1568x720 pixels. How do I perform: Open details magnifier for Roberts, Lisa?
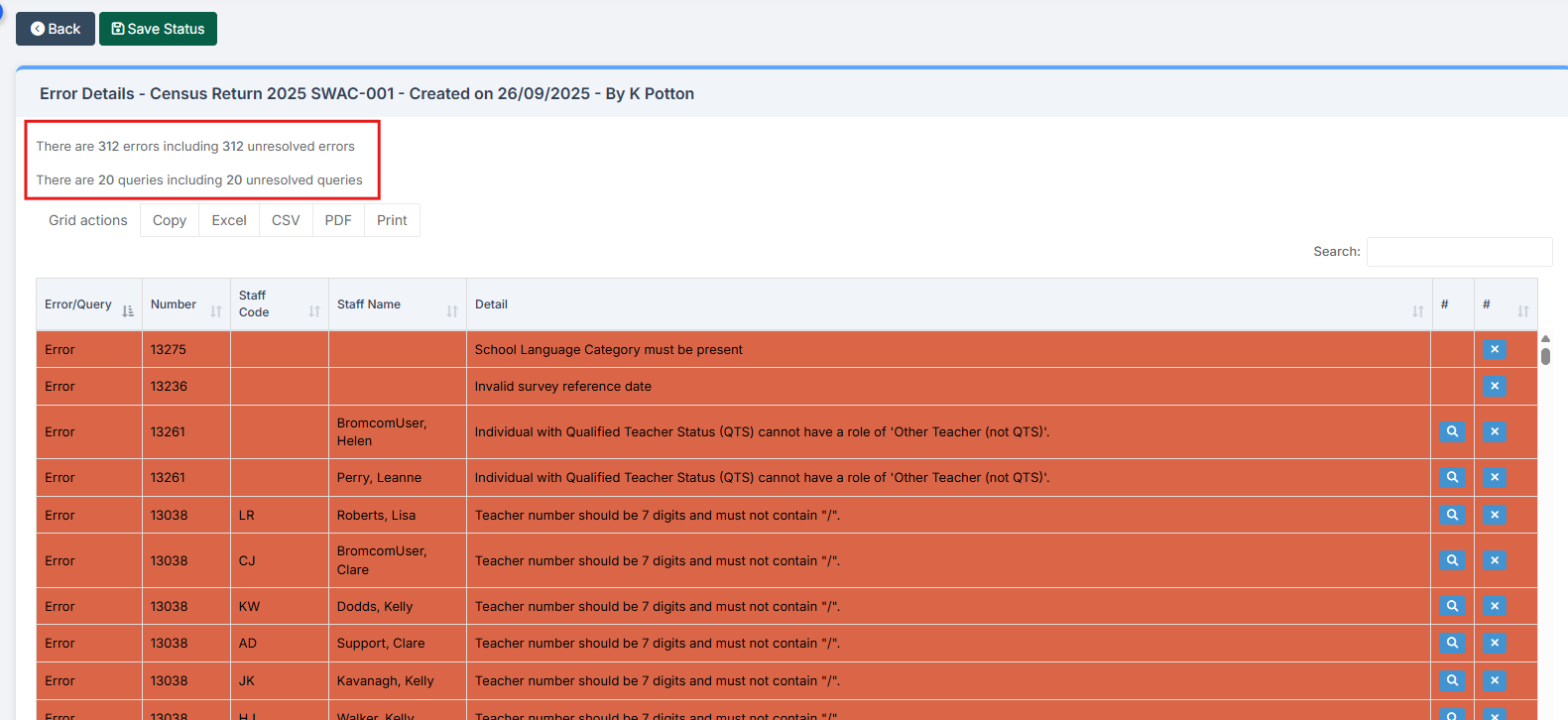click(1452, 515)
